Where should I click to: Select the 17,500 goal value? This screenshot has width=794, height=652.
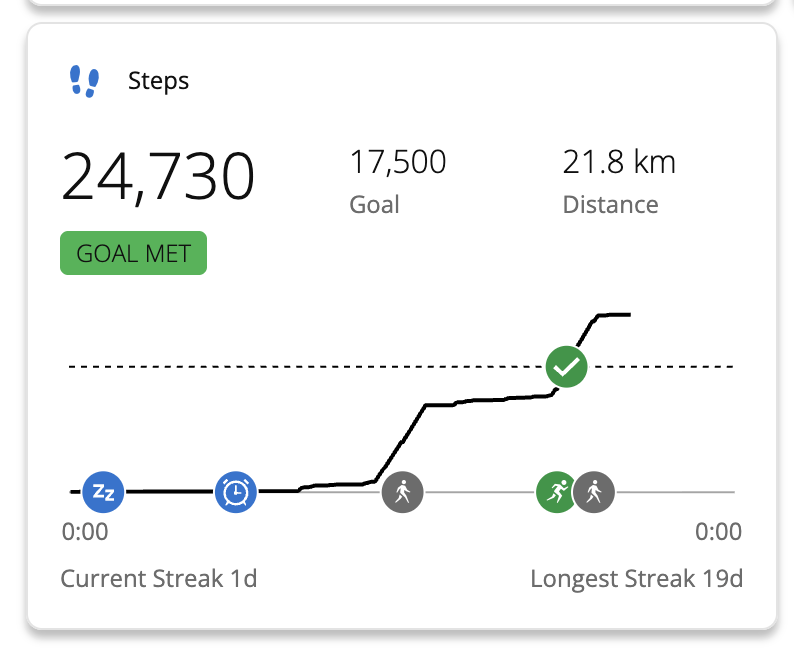pyautogui.click(x=397, y=162)
